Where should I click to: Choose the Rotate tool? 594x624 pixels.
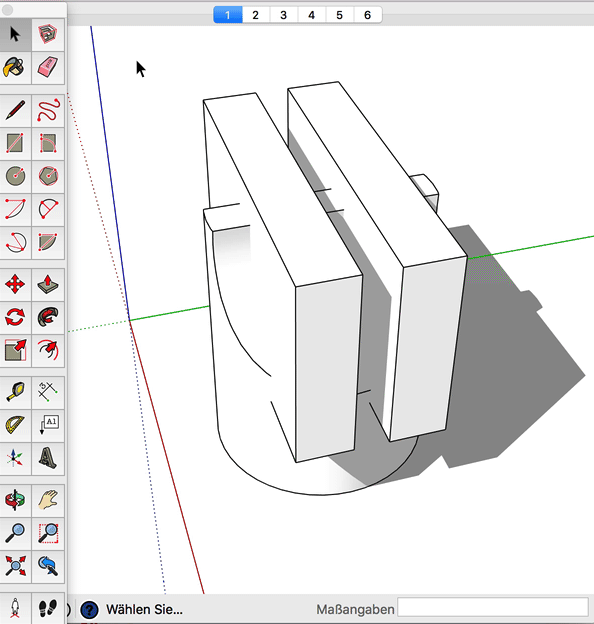15,317
